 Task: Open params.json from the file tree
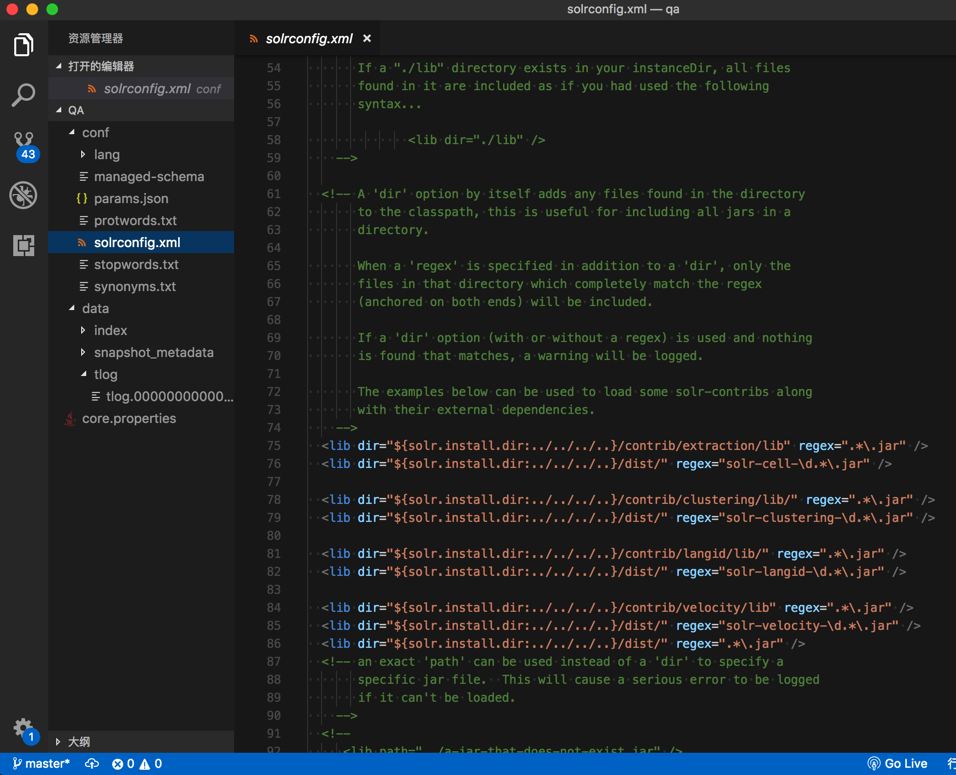(x=130, y=198)
